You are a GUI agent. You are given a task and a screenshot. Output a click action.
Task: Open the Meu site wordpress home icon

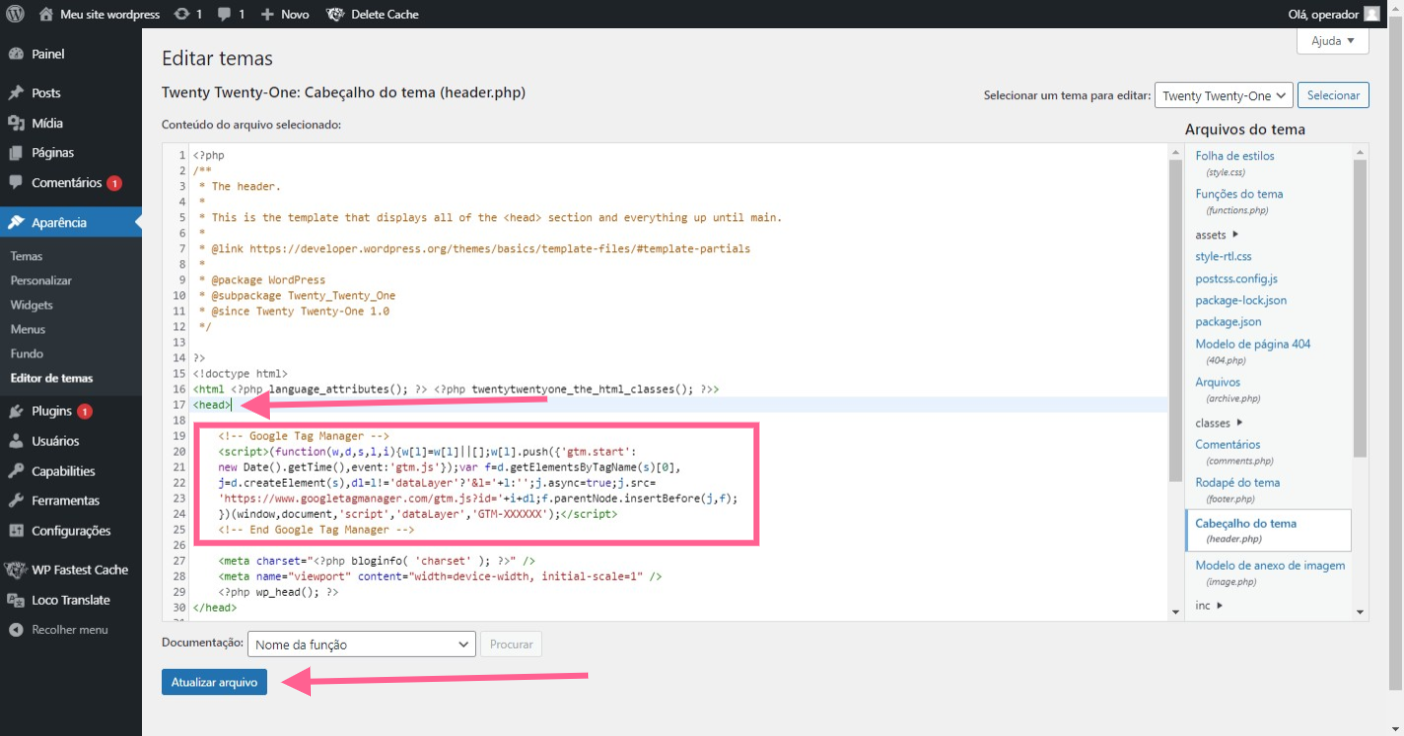coord(46,14)
